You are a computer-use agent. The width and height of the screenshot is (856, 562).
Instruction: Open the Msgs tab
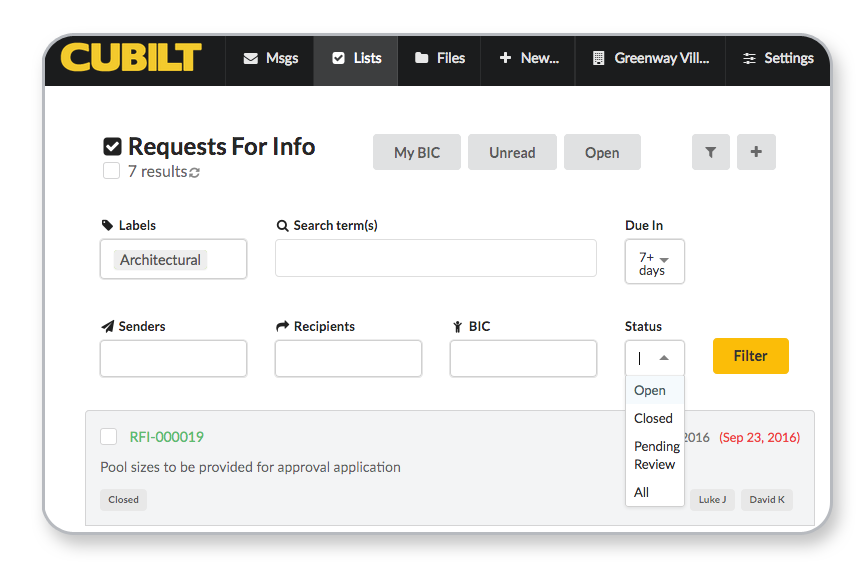click(x=270, y=58)
